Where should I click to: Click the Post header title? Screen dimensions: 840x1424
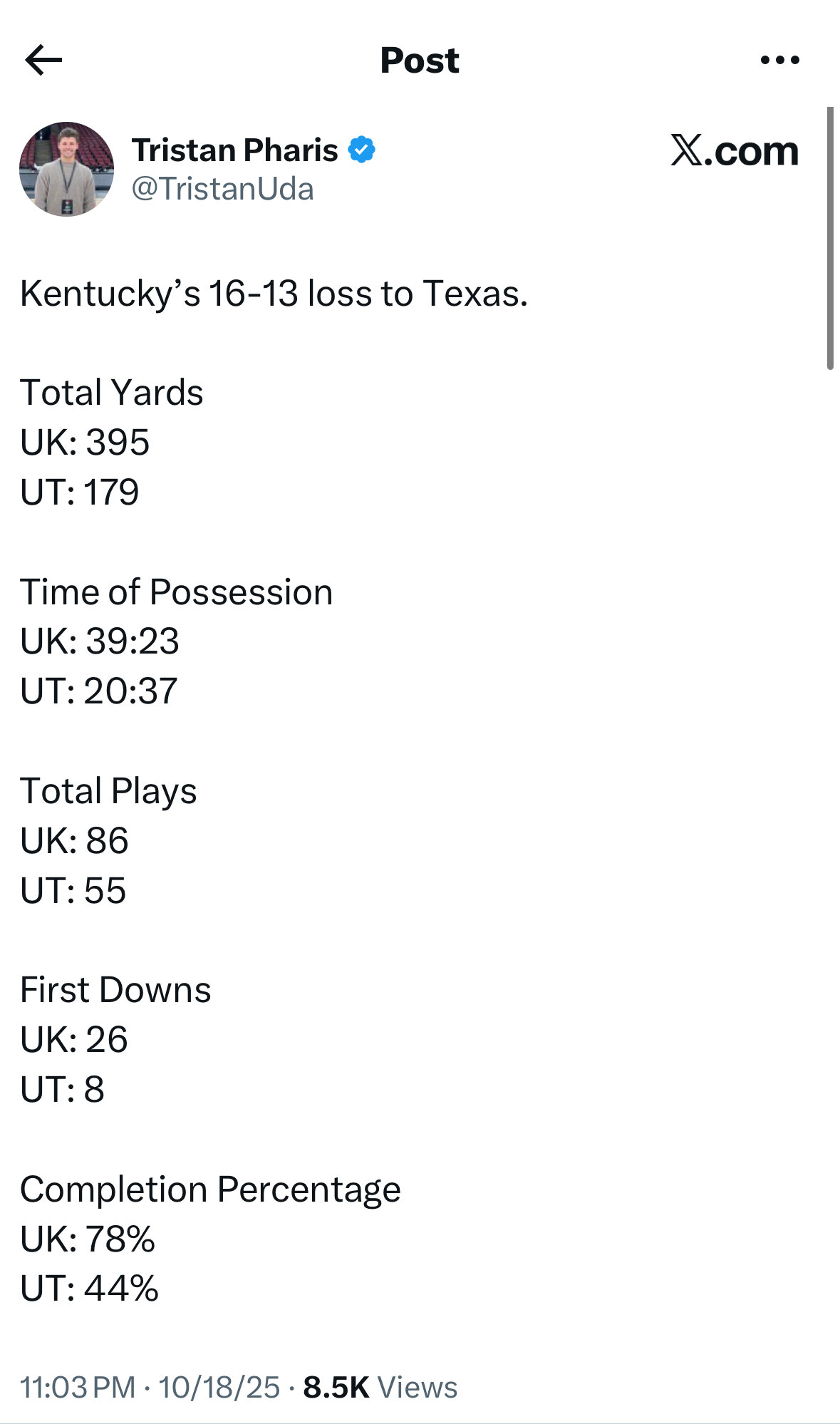click(x=420, y=60)
